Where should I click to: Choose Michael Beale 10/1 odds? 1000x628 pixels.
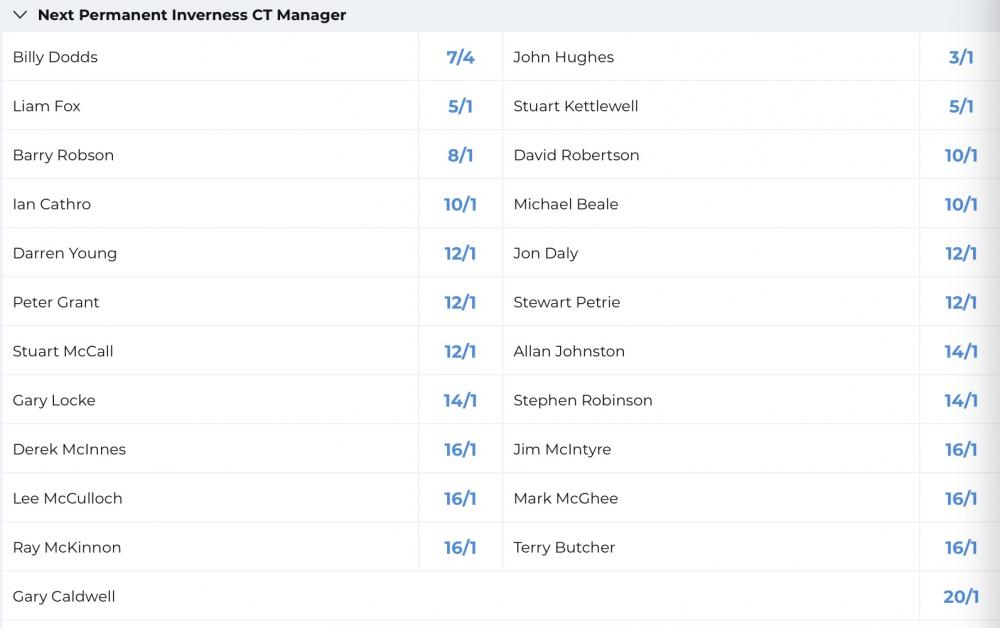coord(960,204)
